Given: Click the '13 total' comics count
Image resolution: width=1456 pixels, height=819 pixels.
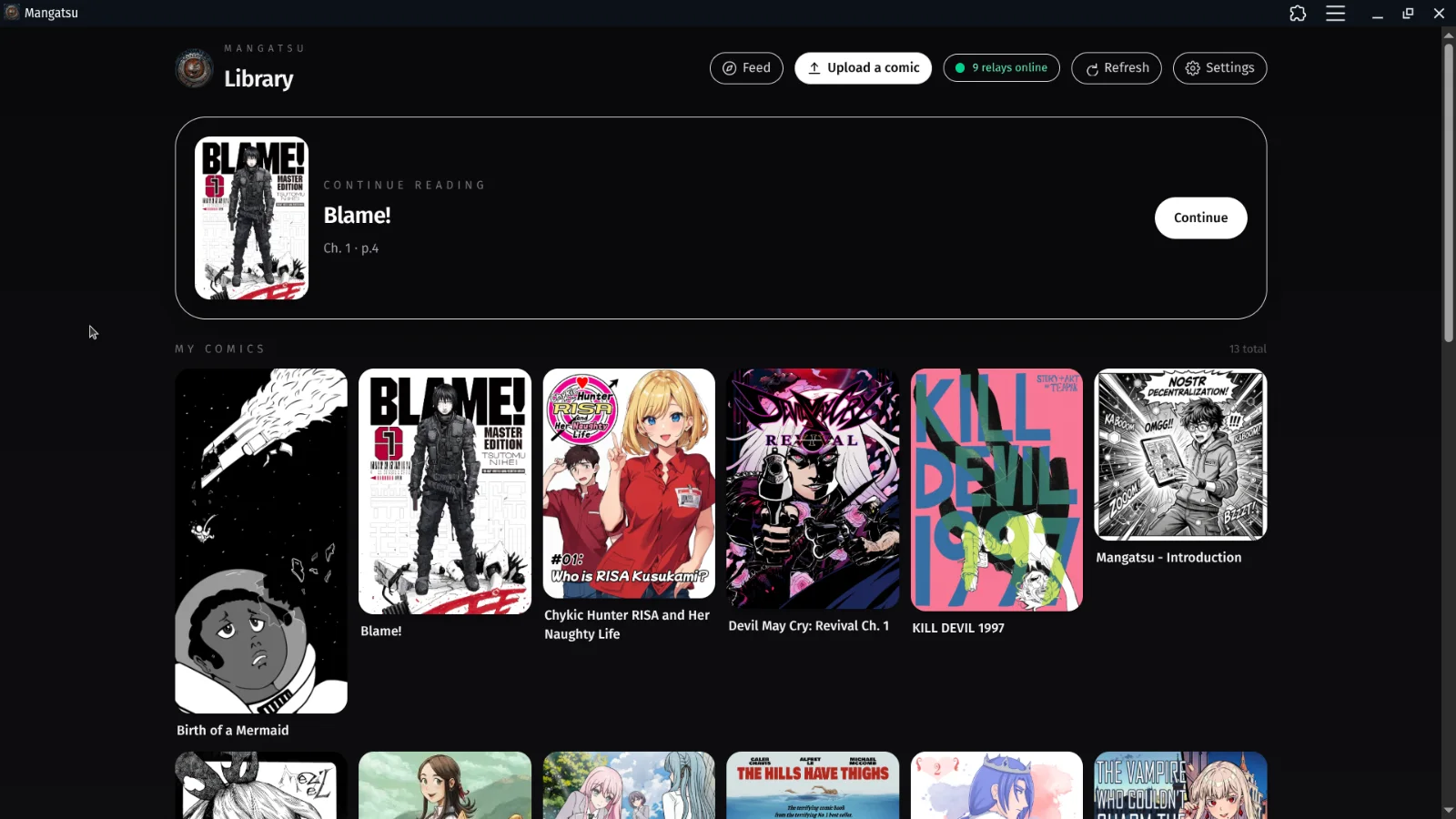Looking at the screenshot, I should (x=1248, y=349).
